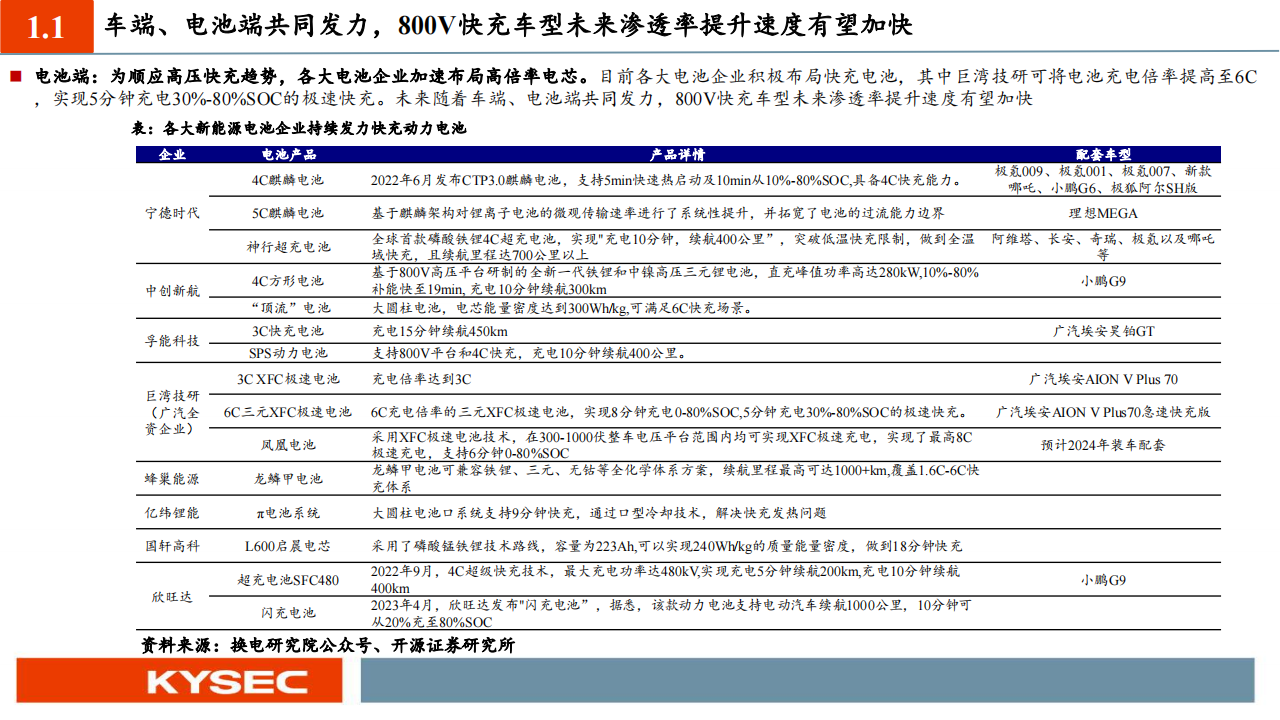Viewport: 1280px width, 720px height.
Task: Click the 6C三元XFC极速电池 product cell
Action: tap(287, 412)
